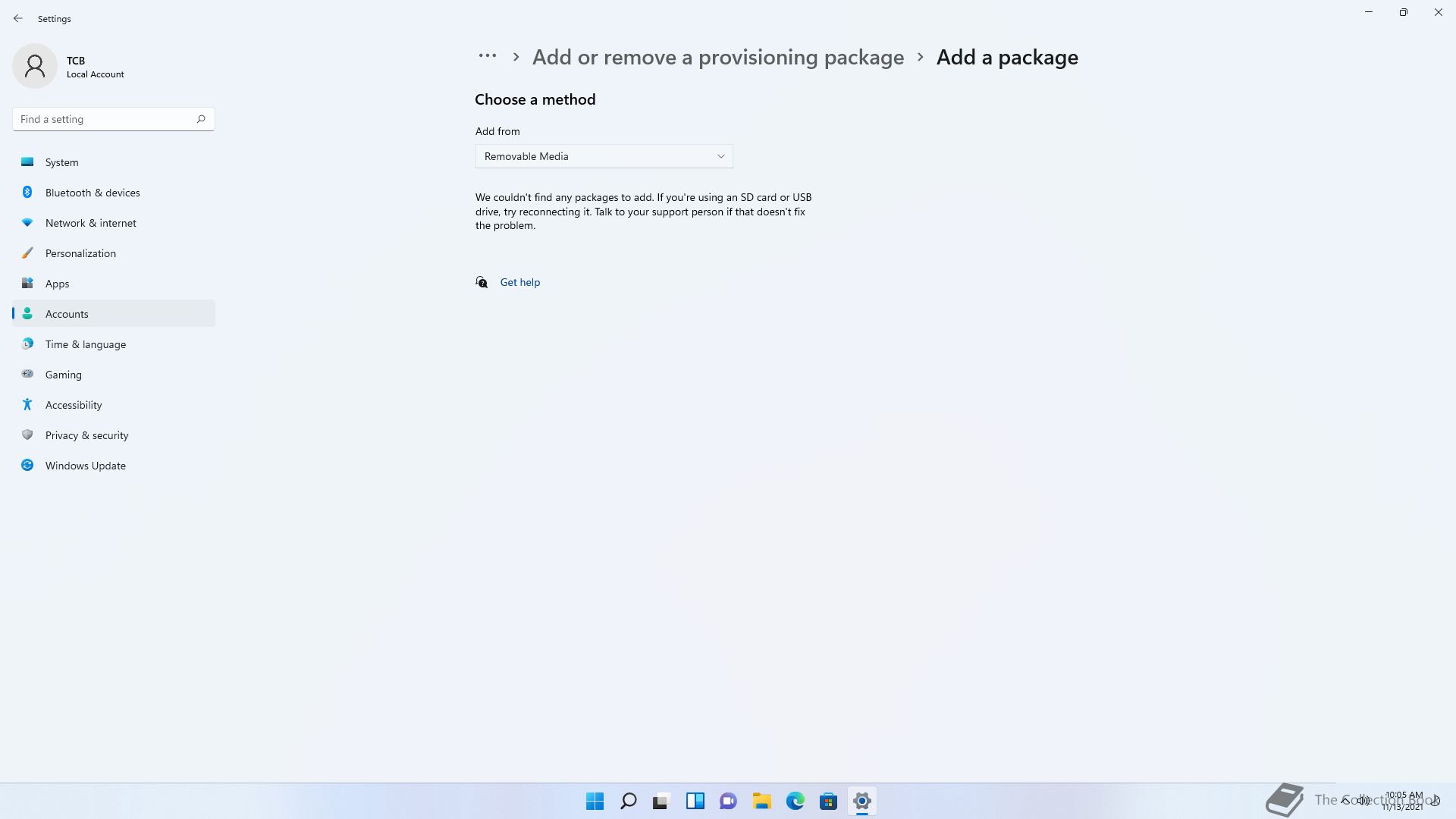Focus the Find a setting search box
Screen dimensions: 1456x819
tap(114, 119)
